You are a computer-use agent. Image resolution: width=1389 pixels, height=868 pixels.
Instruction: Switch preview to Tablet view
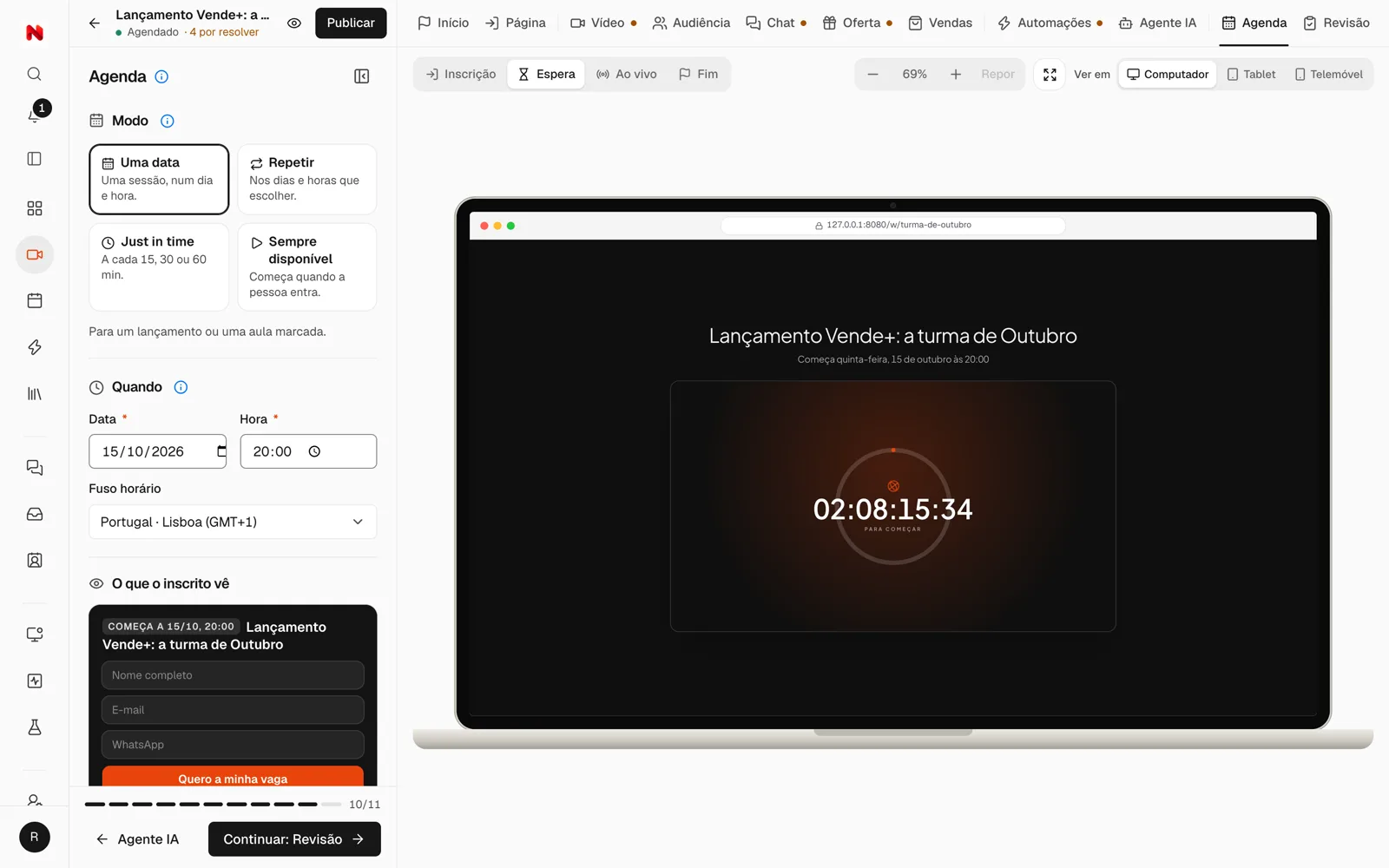pos(1251,75)
